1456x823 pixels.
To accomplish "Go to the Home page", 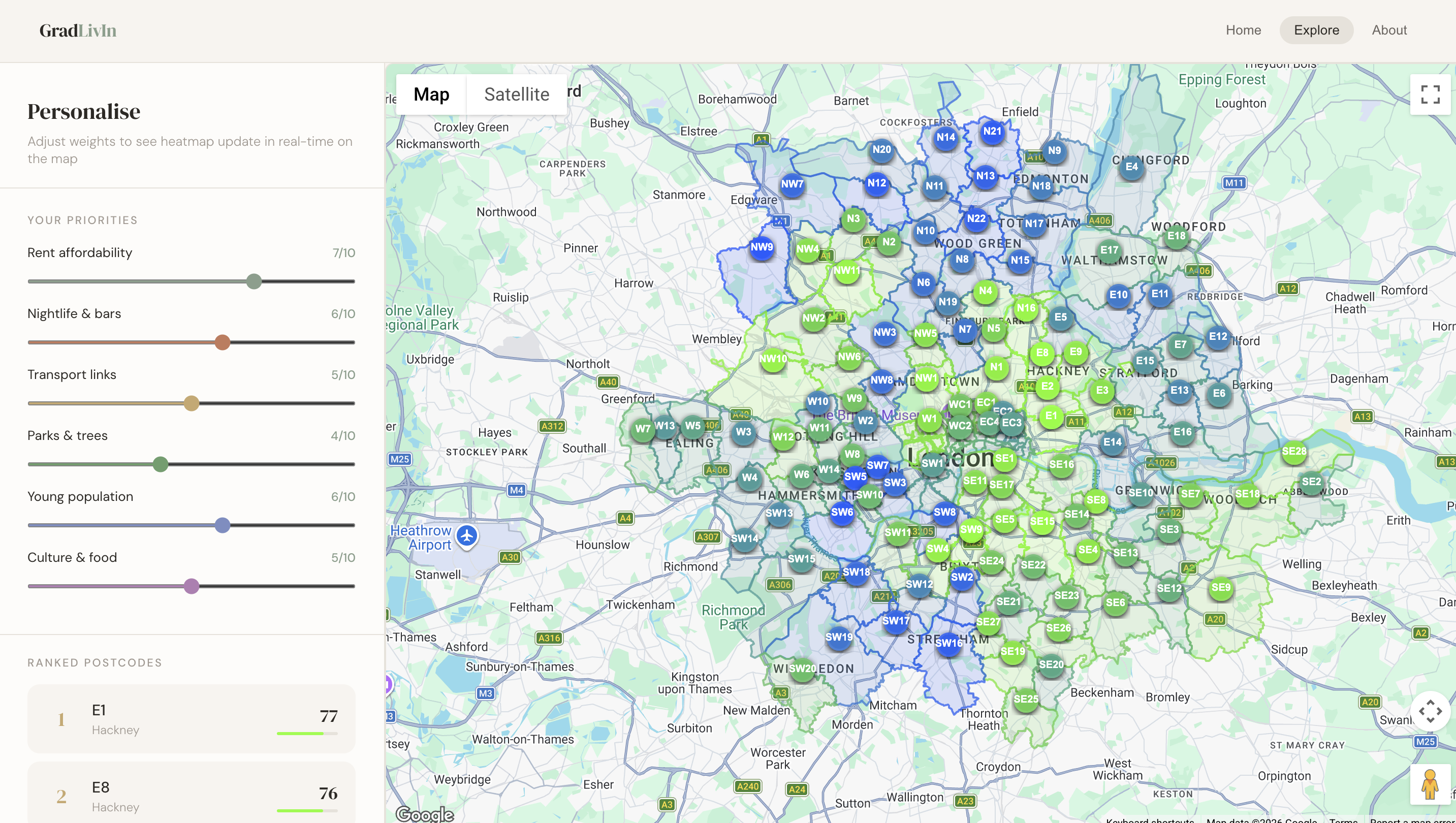I will coord(1243,30).
